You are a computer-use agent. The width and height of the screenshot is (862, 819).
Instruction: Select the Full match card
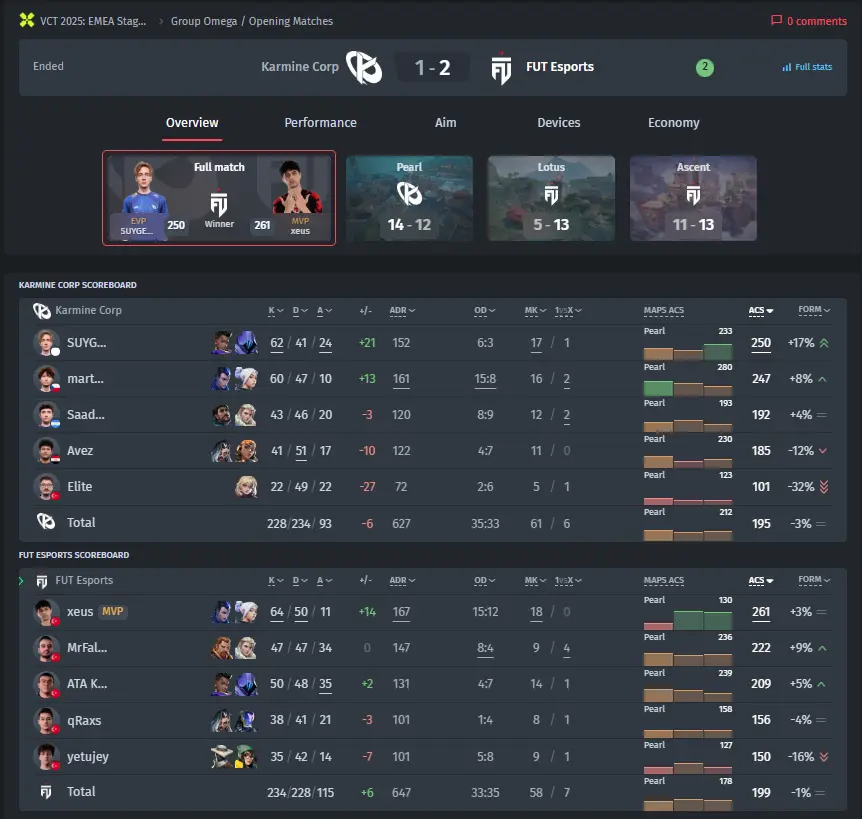pos(219,198)
